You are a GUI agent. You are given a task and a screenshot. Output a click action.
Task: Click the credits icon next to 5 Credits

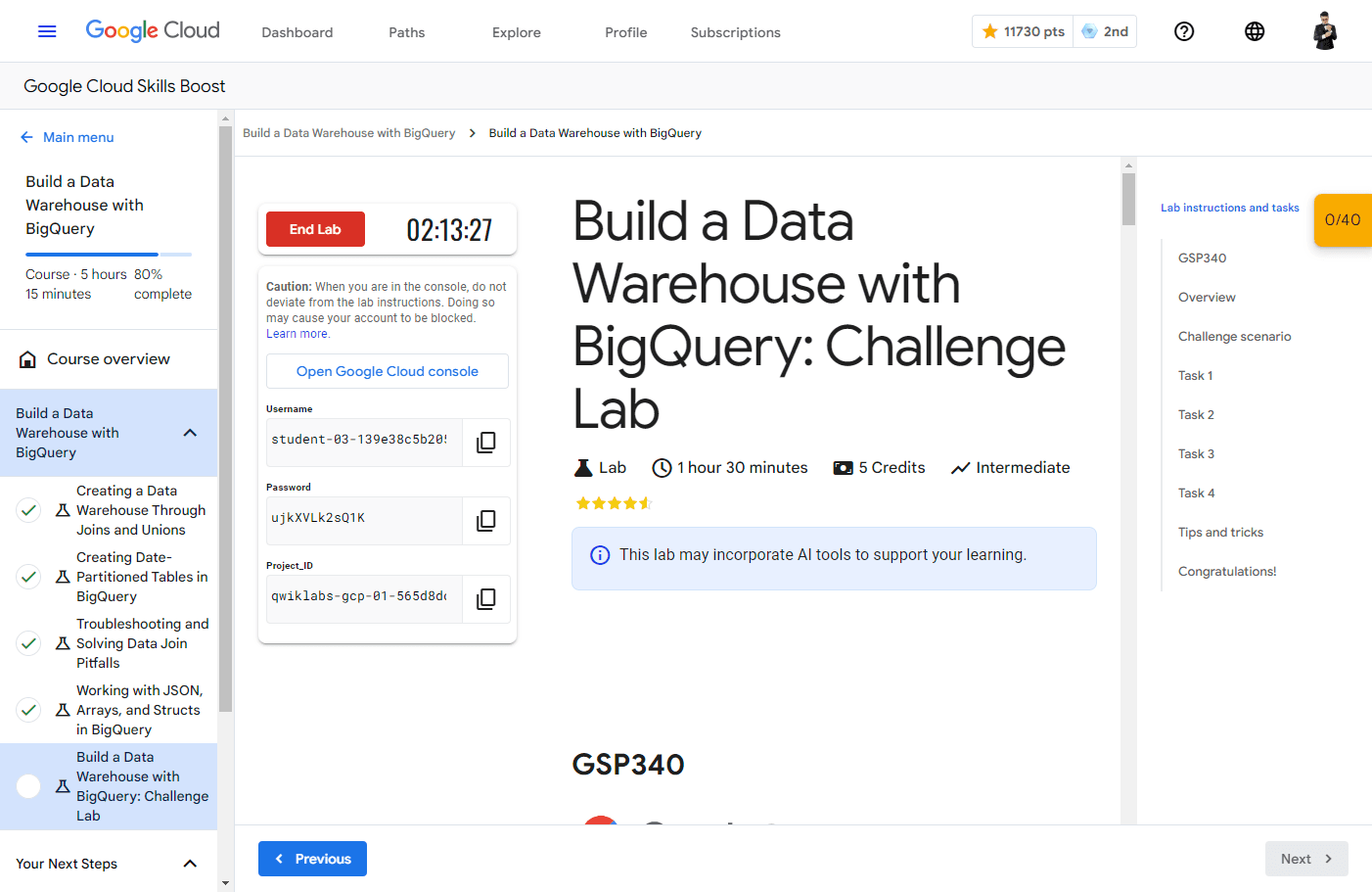tap(843, 468)
